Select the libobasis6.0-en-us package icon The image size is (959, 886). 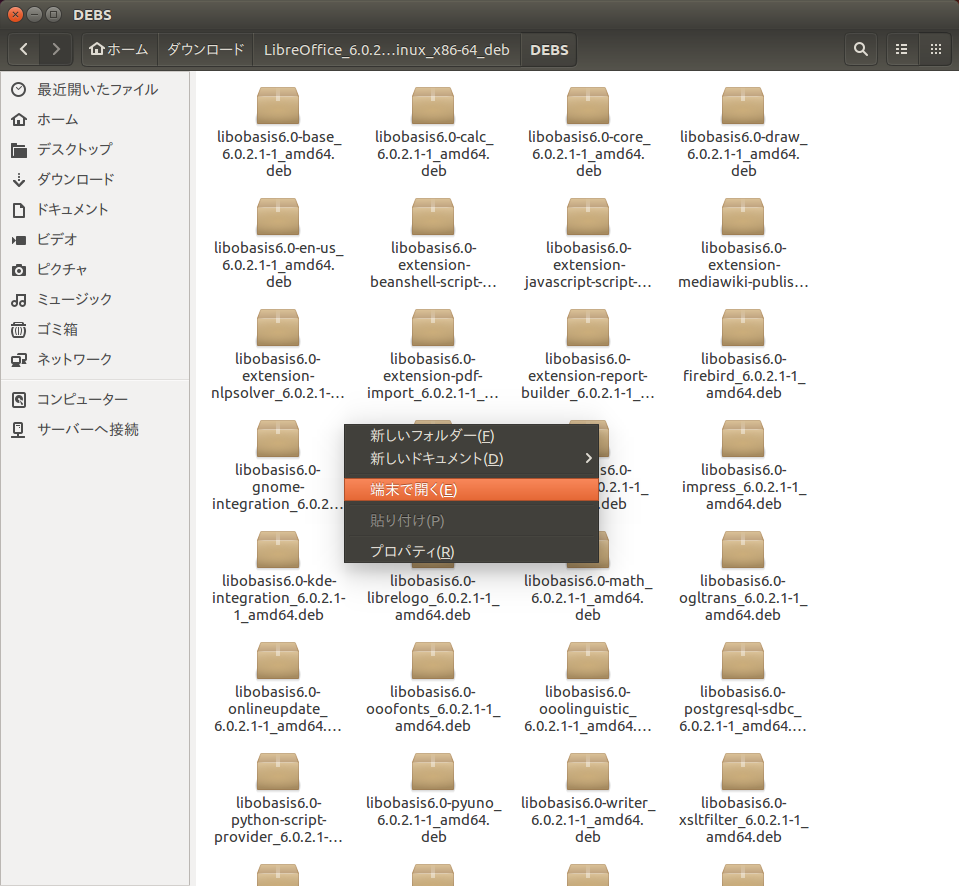(x=278, y=216)
